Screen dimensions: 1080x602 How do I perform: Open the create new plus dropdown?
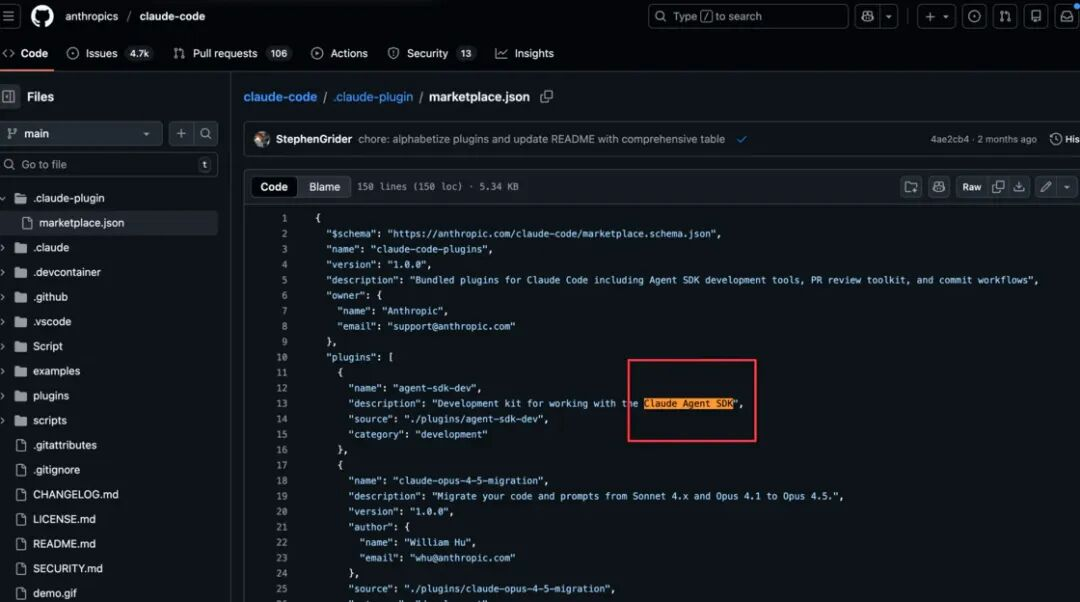pyautogui.click(x=936, y=16)
